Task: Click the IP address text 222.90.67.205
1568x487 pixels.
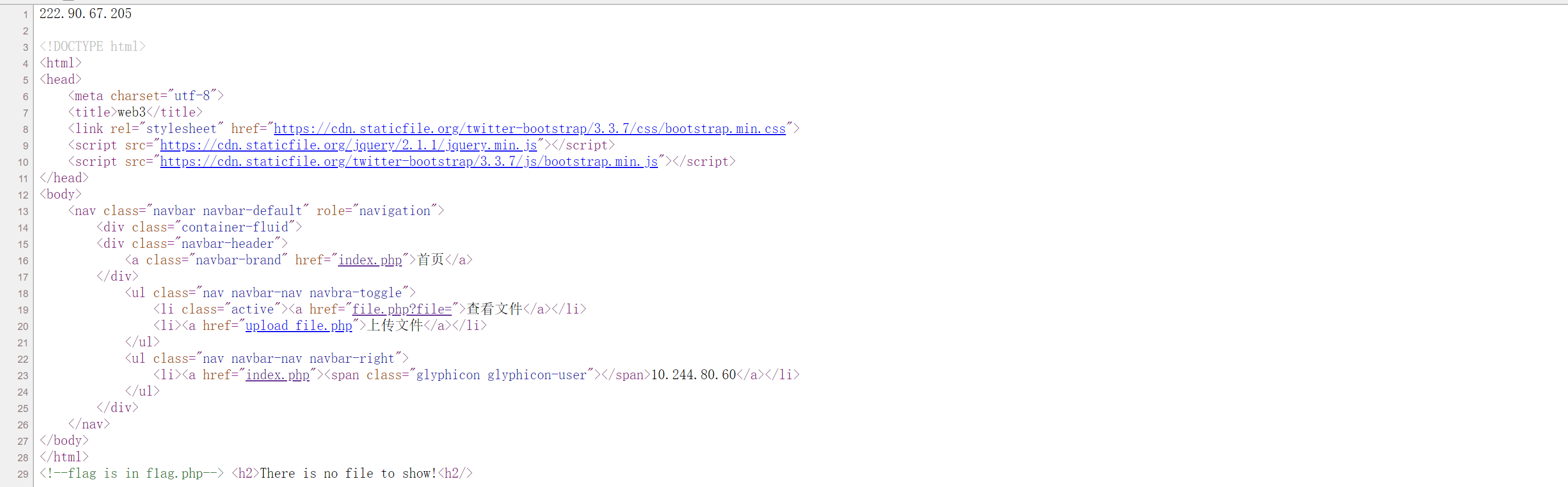Action: (85, 13)
